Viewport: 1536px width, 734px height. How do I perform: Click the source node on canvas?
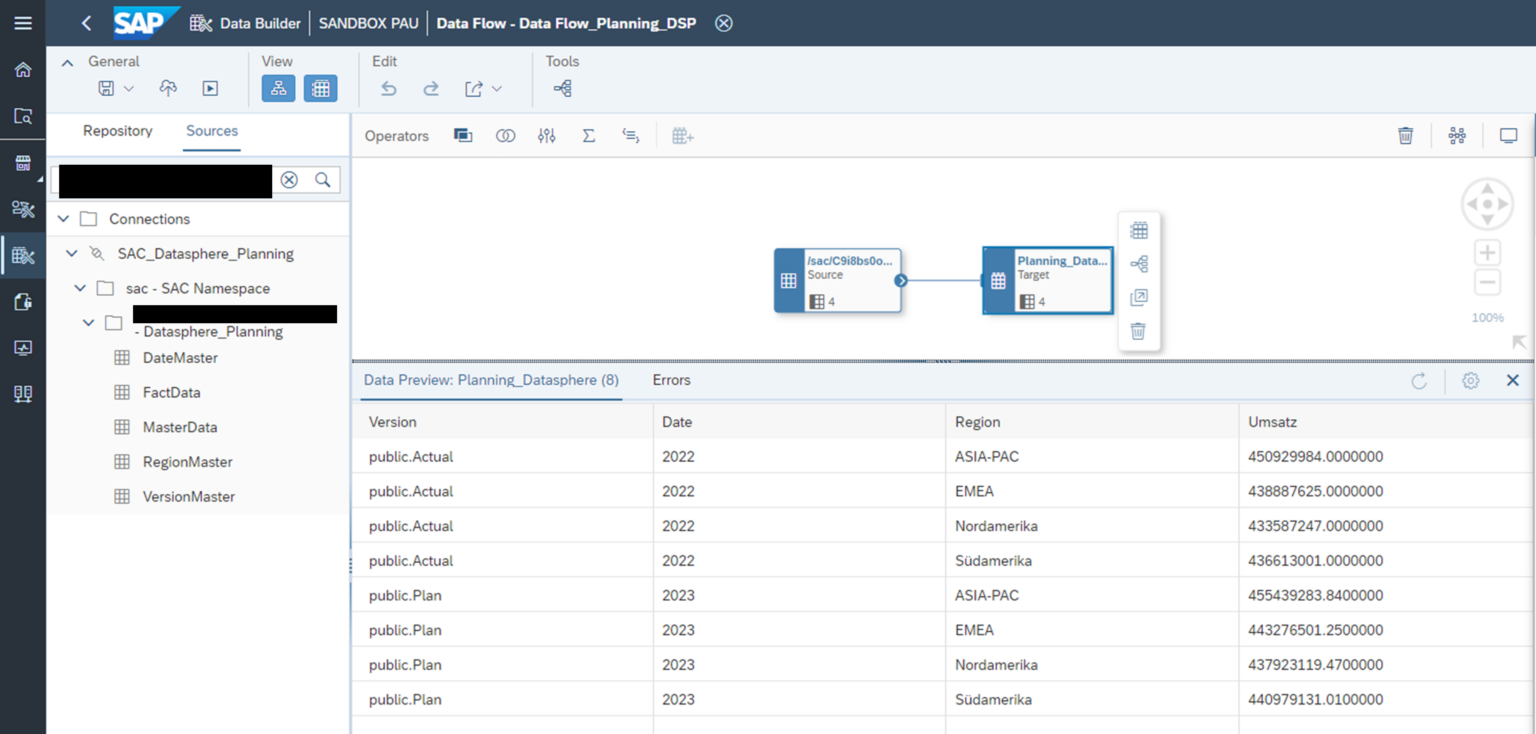point(838,281)
